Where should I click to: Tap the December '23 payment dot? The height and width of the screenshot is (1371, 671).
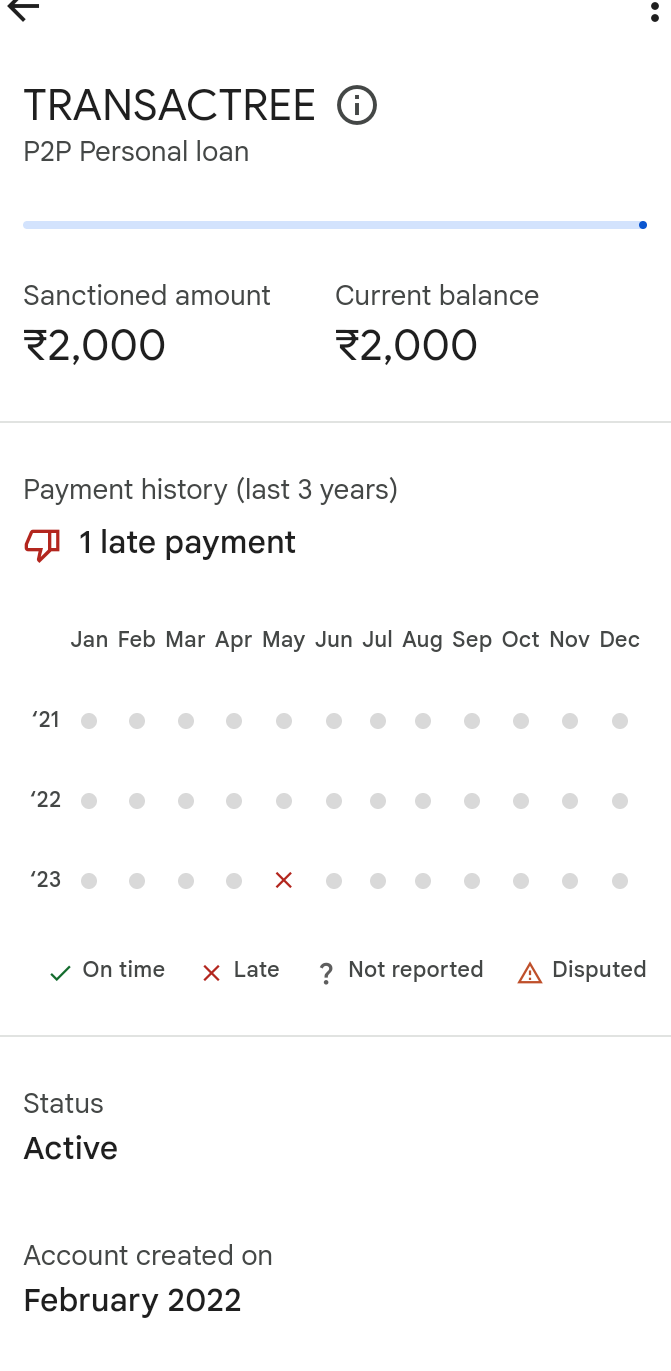[620, 881]
